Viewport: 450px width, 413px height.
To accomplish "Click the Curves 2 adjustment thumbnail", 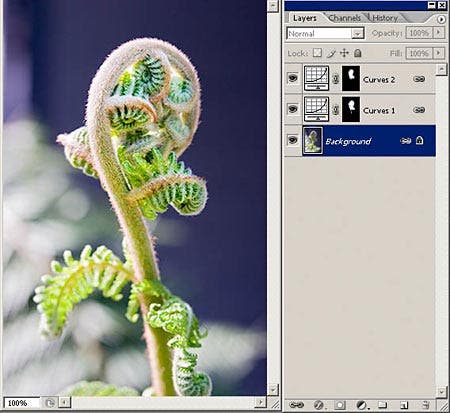I will pos(316,78).
